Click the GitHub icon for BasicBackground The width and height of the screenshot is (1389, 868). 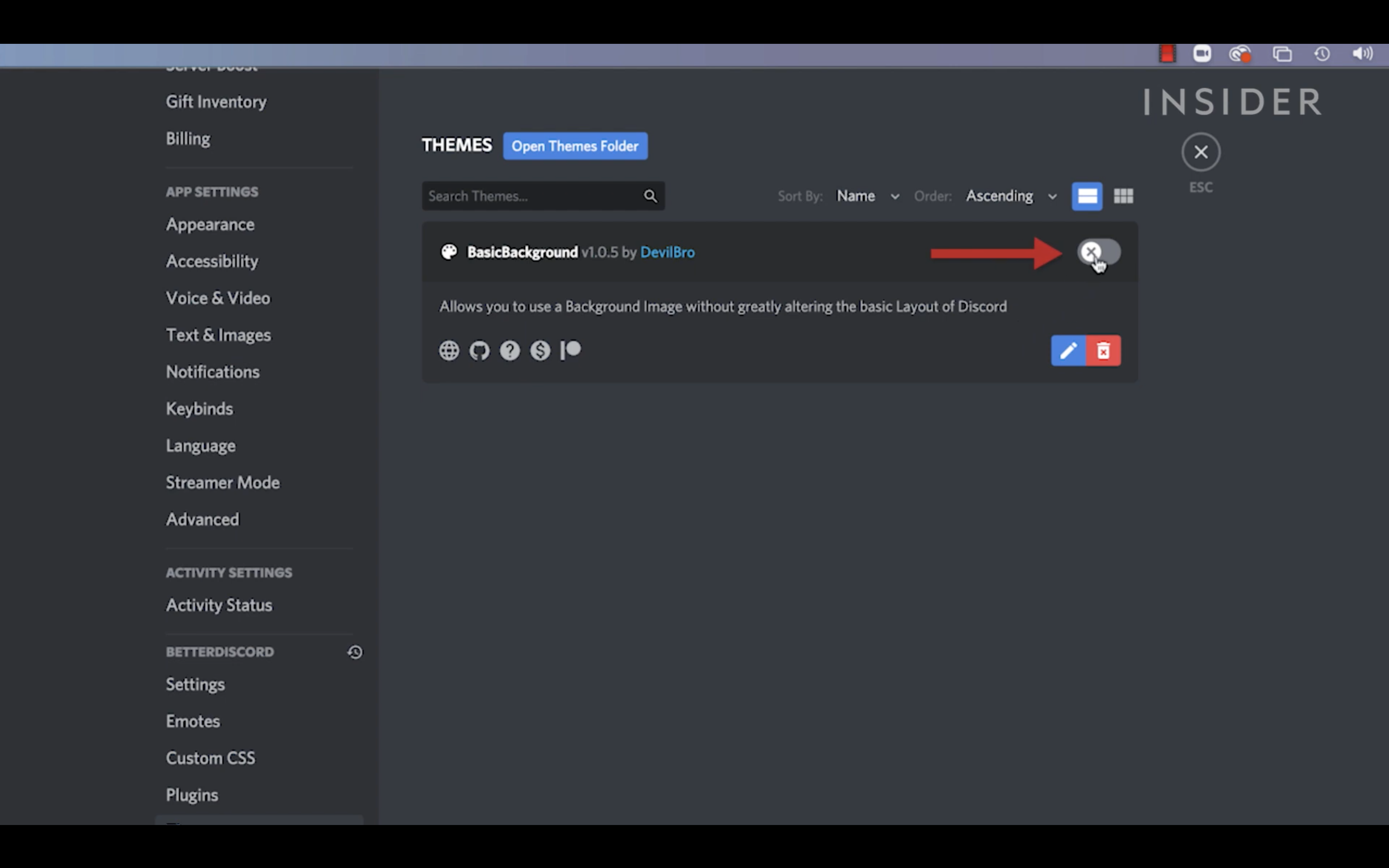click(479, 350)
